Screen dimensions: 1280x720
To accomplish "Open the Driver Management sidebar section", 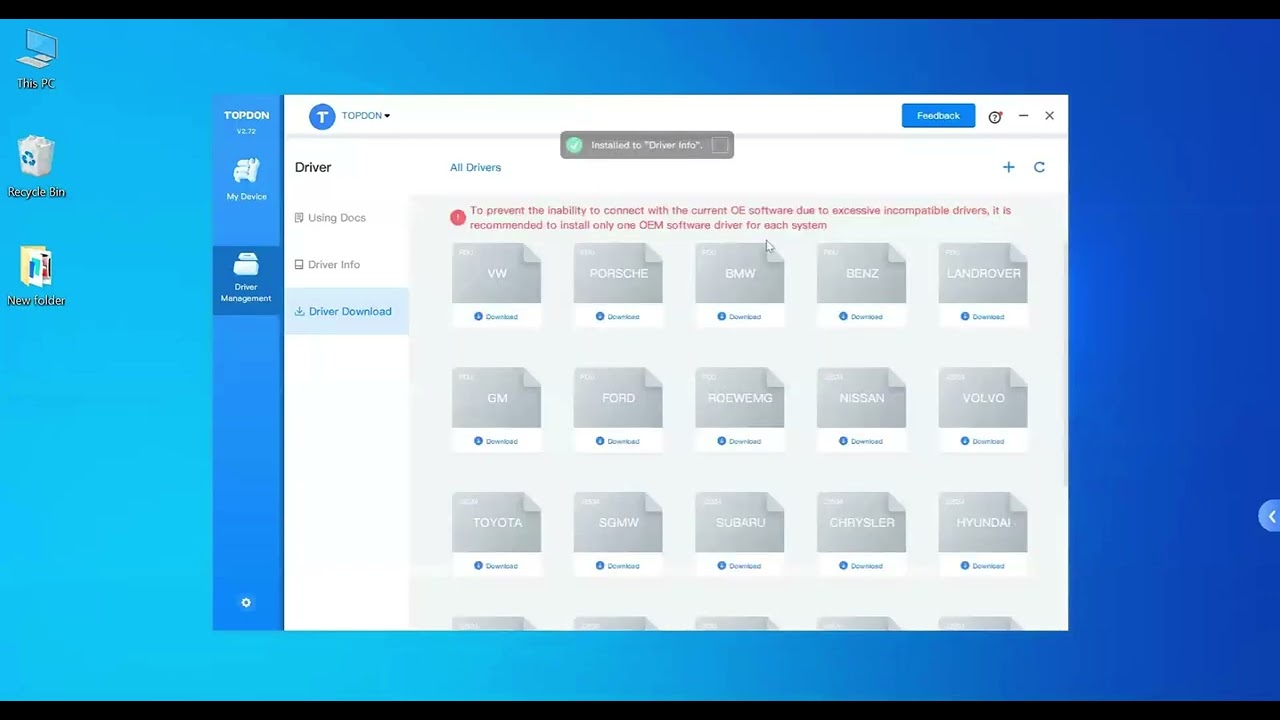I will pyautogui.click(x=246, y=279).
